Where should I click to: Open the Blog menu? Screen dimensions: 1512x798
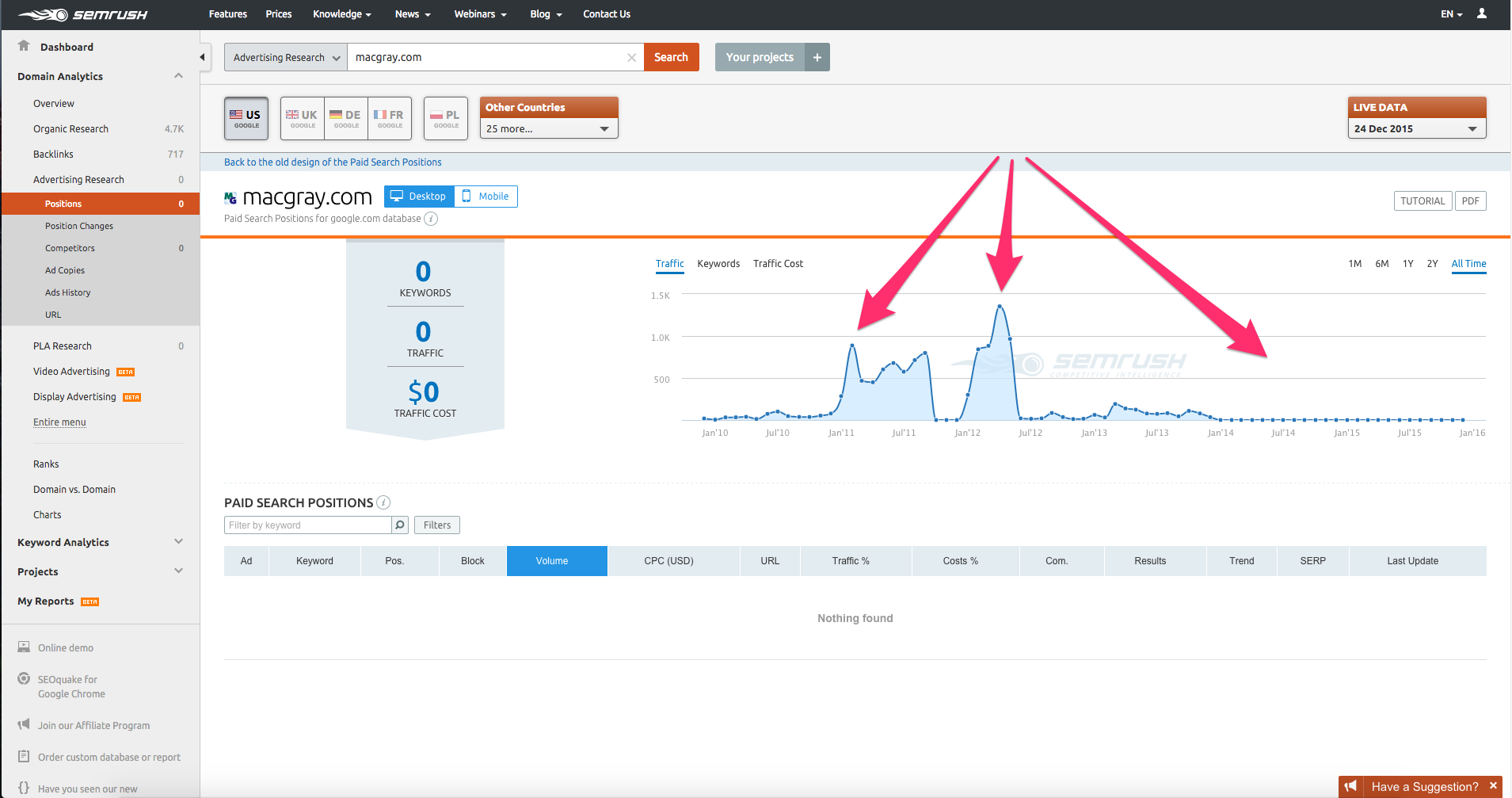click(546, 14)
